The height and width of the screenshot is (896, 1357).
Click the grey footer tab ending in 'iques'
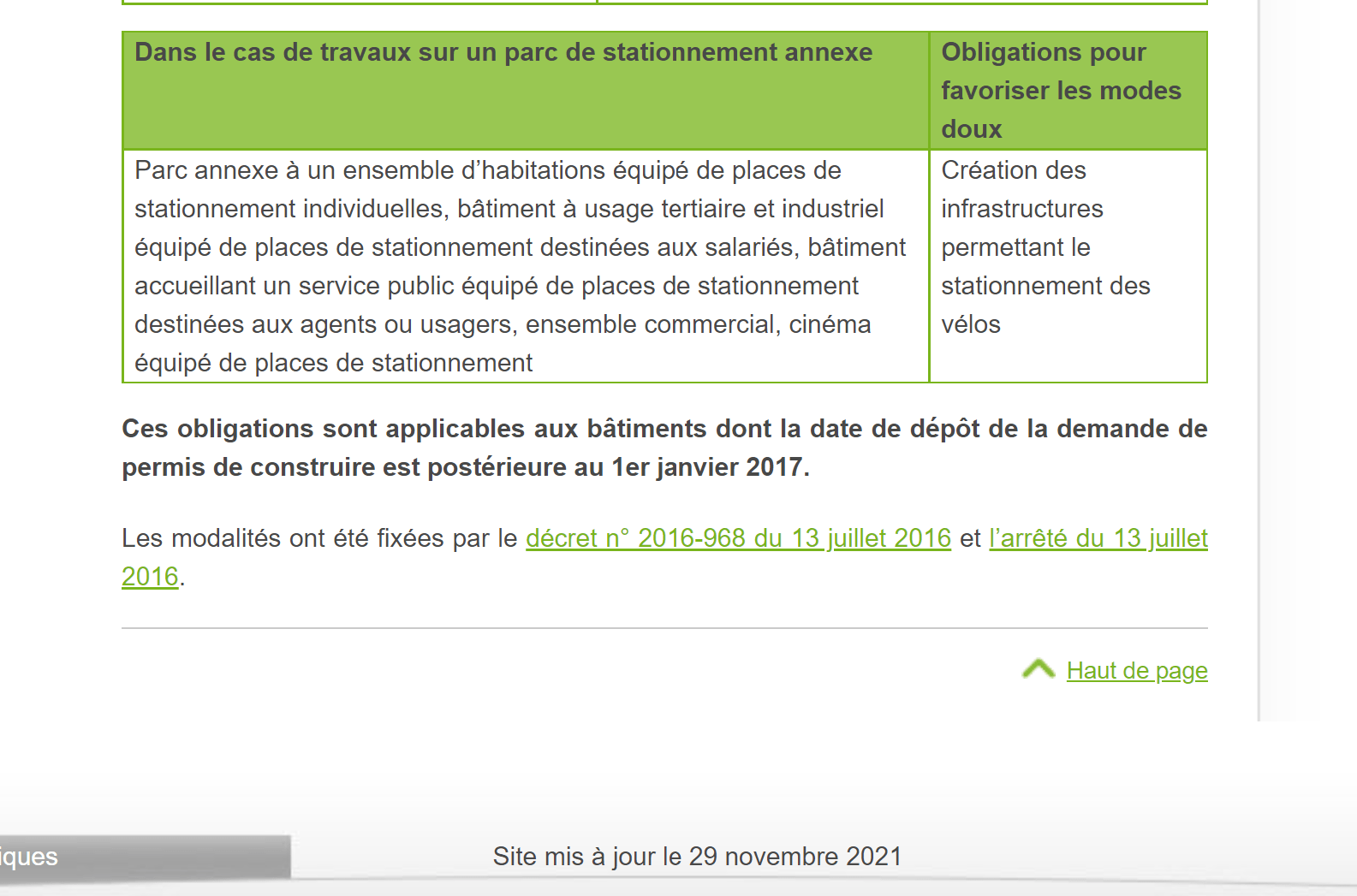[145, 857]
